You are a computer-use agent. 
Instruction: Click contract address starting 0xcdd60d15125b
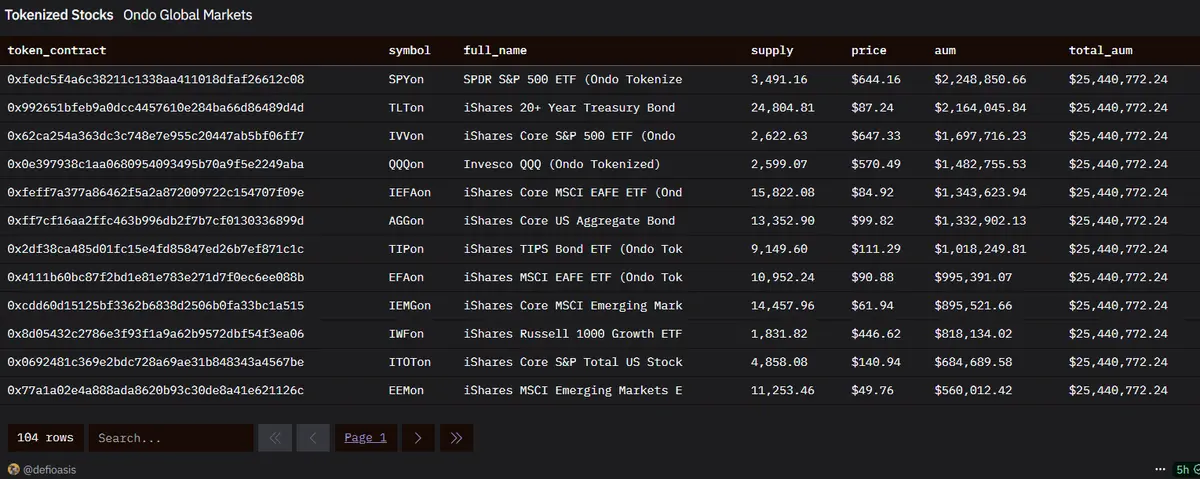(156, 305)
